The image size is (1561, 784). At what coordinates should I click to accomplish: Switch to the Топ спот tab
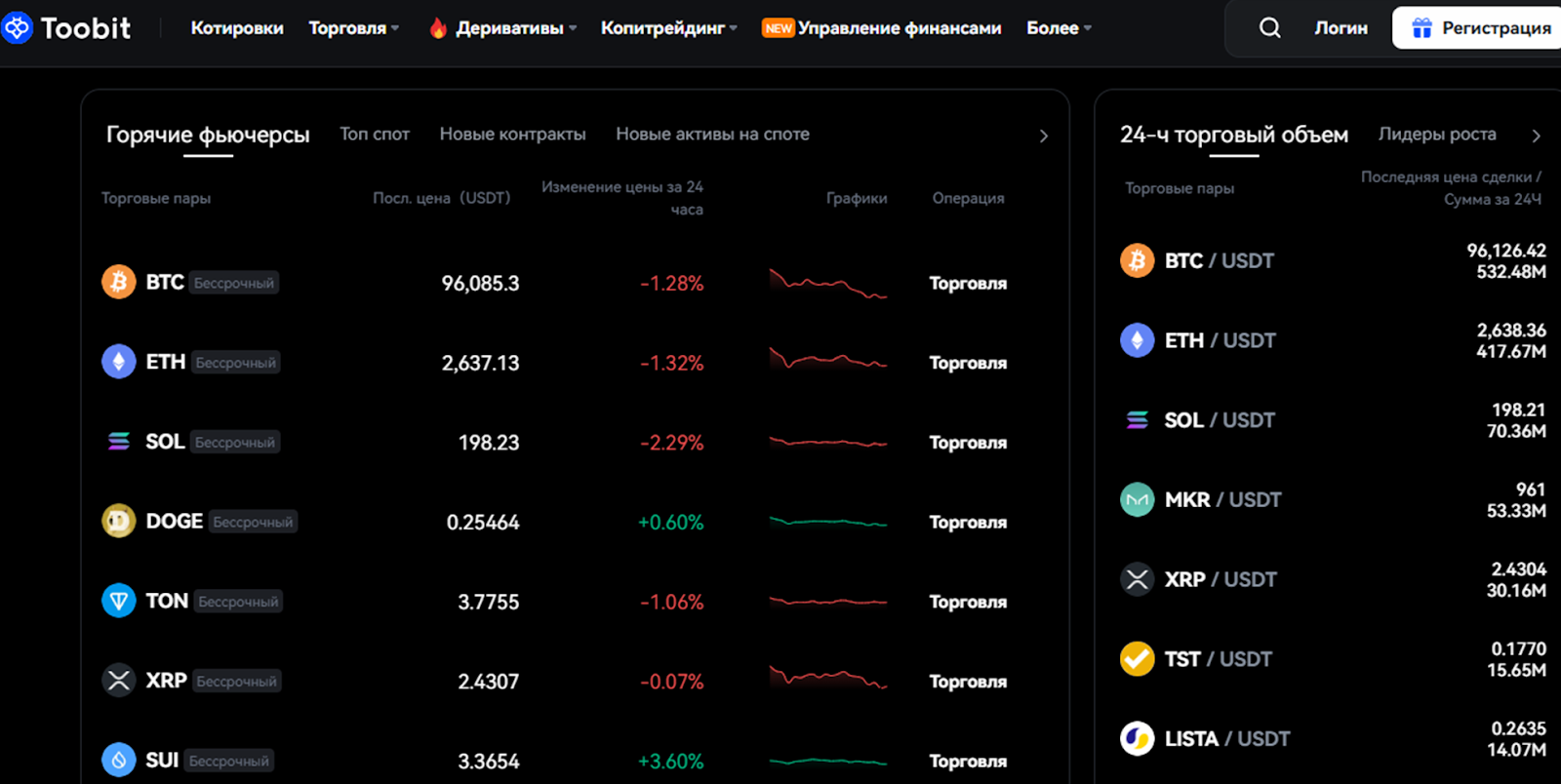point(375,135)
